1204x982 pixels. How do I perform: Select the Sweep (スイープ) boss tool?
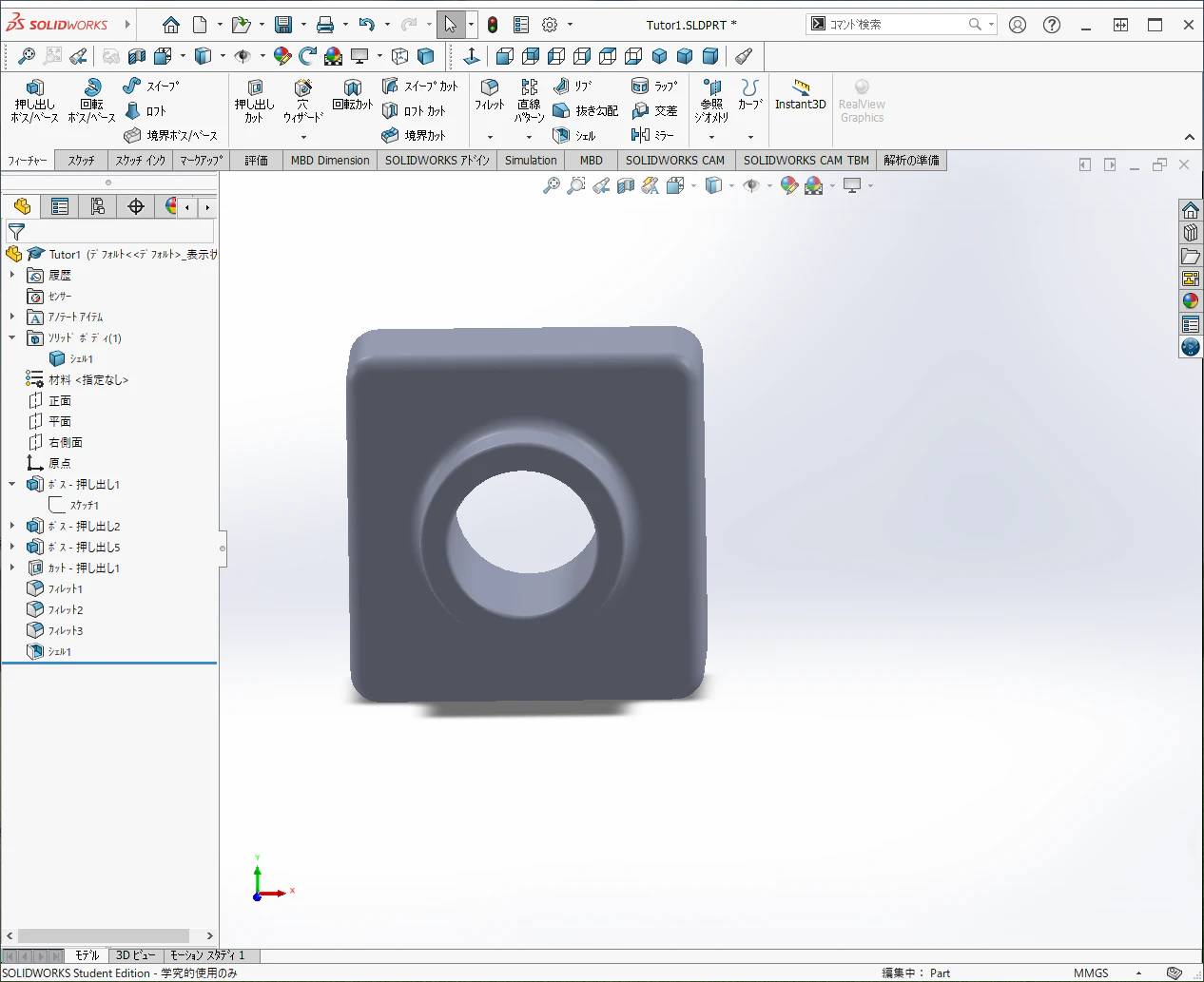pos(151,86)
